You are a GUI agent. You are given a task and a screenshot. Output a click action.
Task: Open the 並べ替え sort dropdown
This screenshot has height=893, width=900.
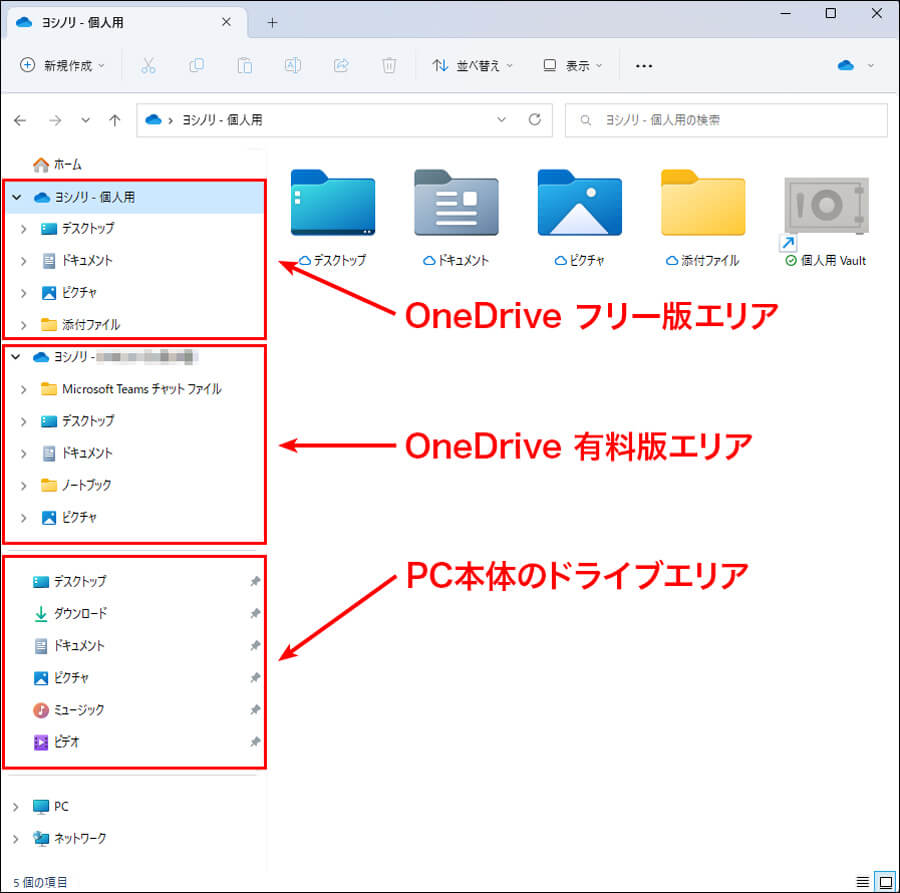(x=472, y=66)
